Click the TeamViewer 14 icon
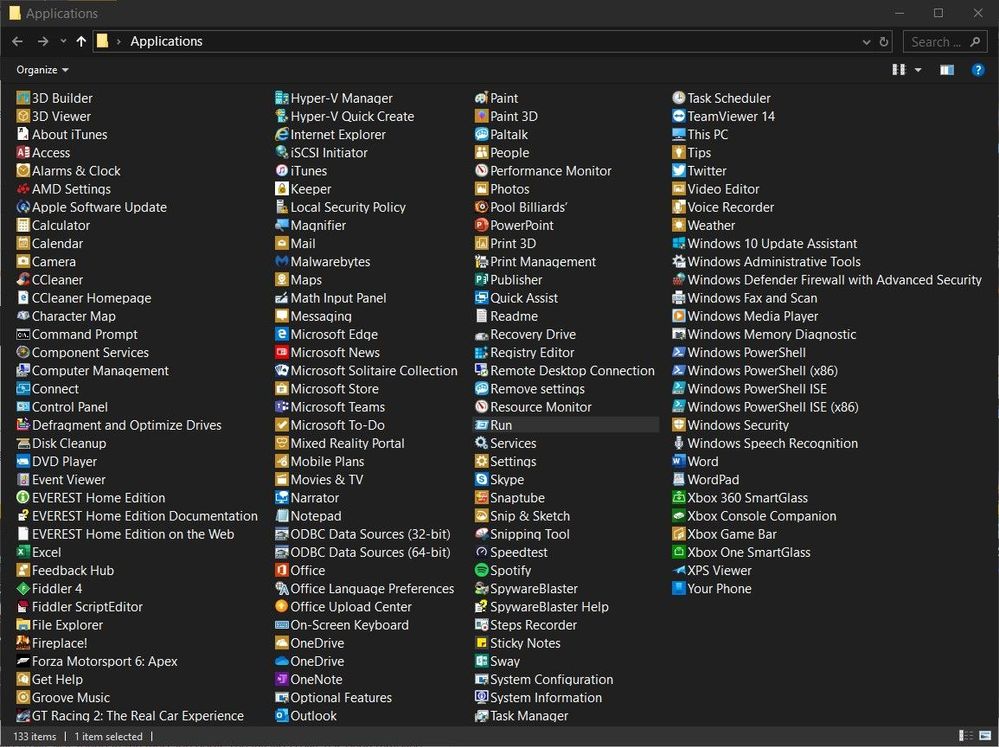This screenshot has width=999, height=747. (x=679, y=117)
